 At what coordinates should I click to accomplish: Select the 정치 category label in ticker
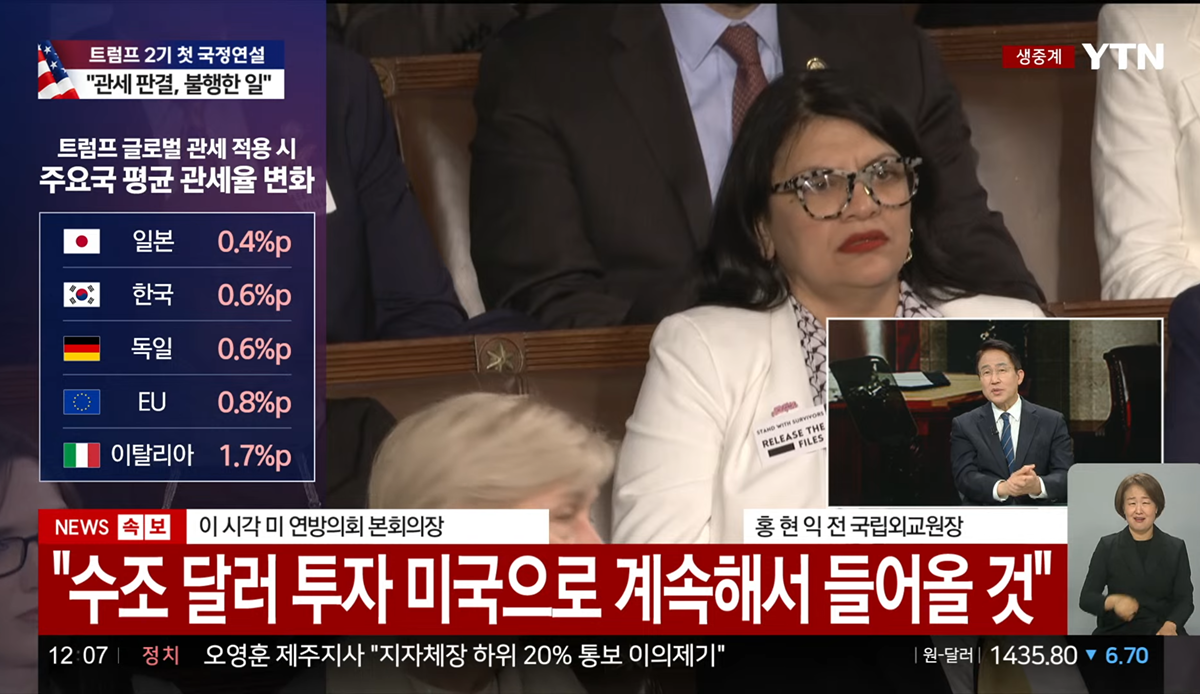tap(161, 656)
